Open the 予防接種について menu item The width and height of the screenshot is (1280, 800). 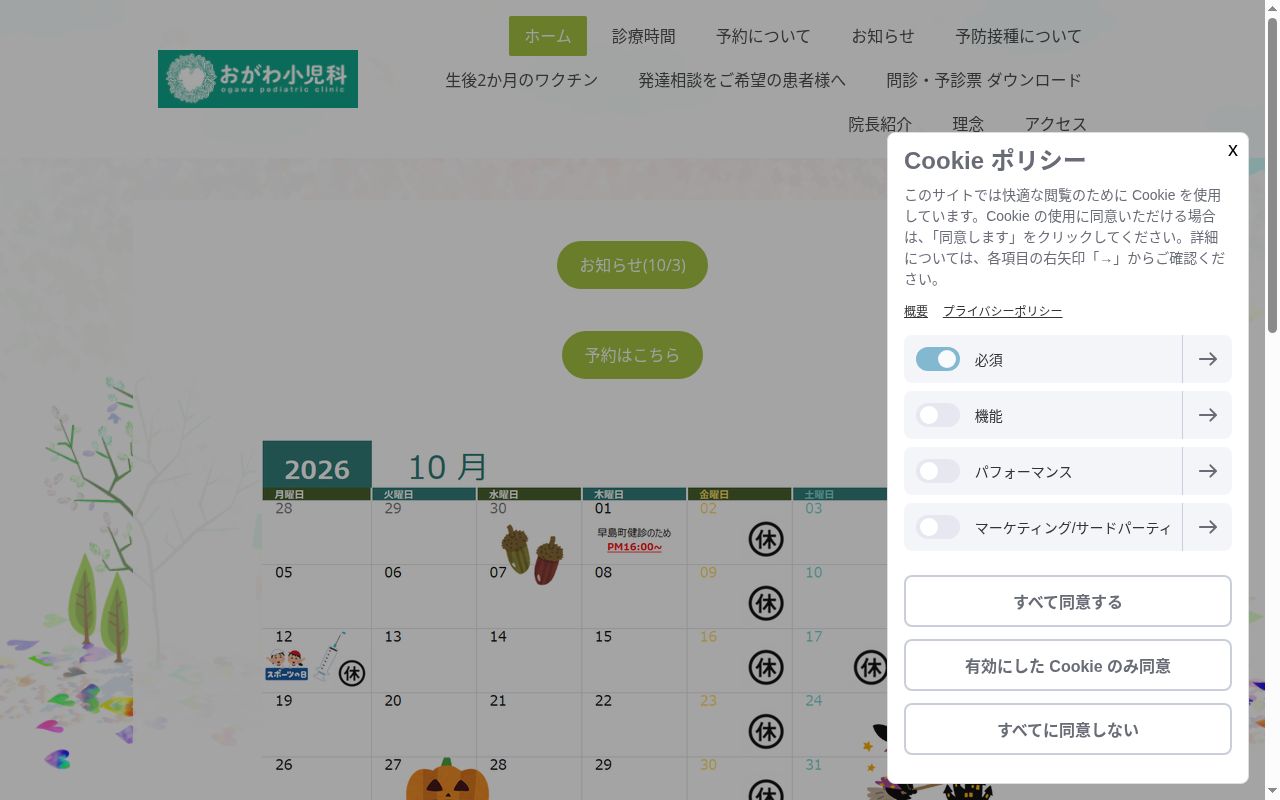pyautogui.click(x=1019, y=36)
